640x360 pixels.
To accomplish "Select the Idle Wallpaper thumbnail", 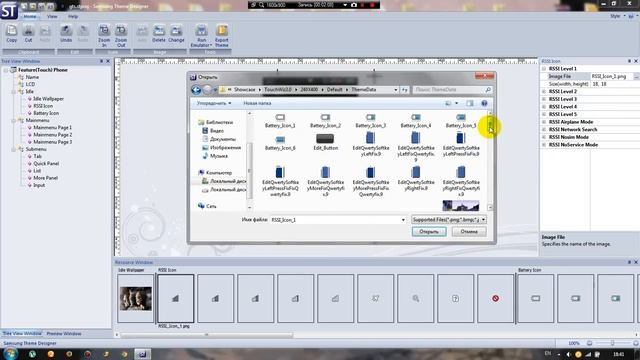I will (x=136, y=298).
